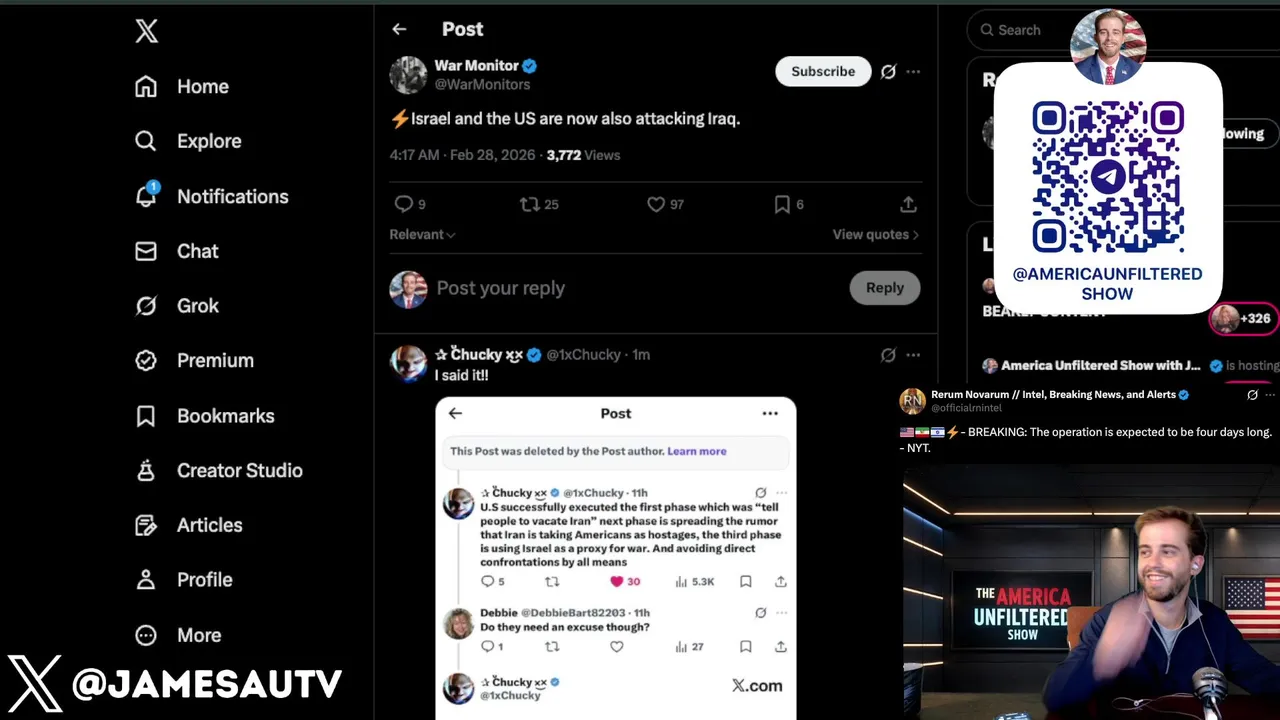Share the War Monitor post
The width and height of the screenshot is (1280, 720).
(x=908, y=204)
